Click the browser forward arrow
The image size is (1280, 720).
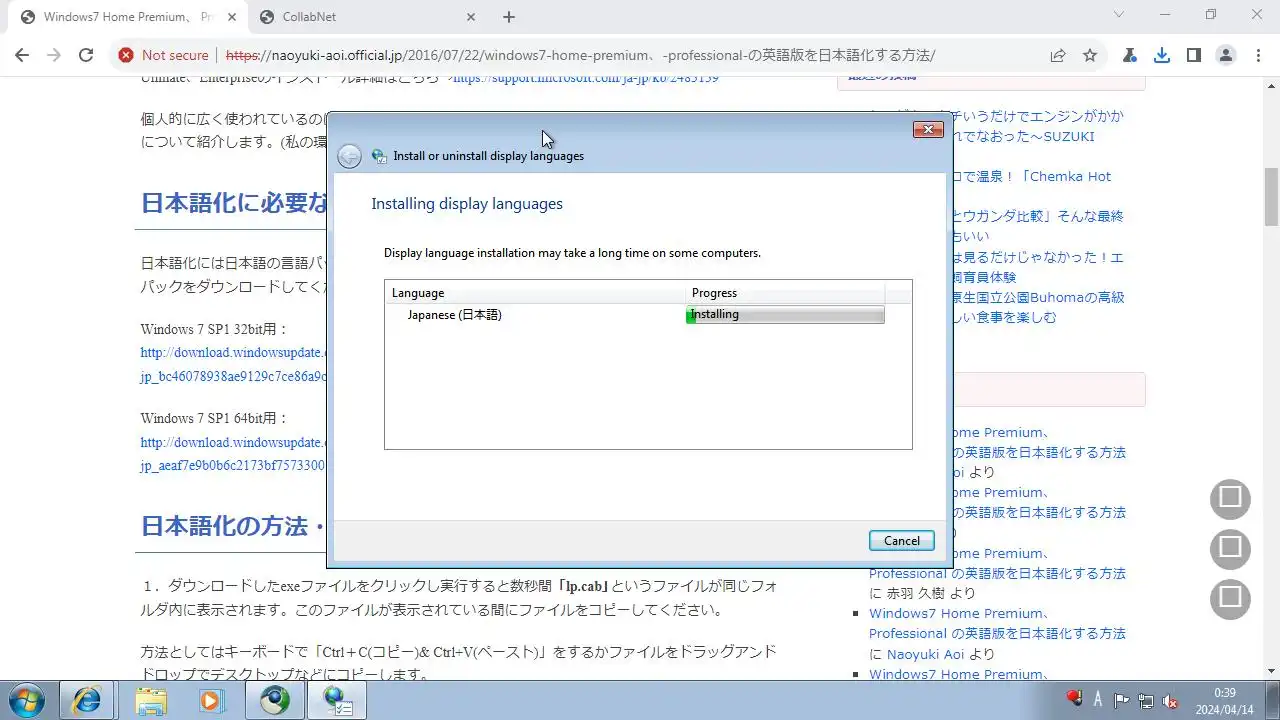tap(54, 56)
